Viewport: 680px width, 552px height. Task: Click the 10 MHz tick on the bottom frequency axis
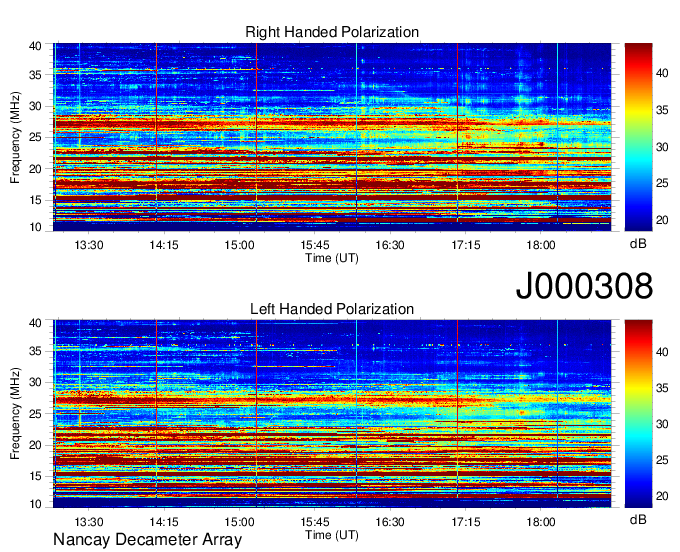tap(35, 504)
